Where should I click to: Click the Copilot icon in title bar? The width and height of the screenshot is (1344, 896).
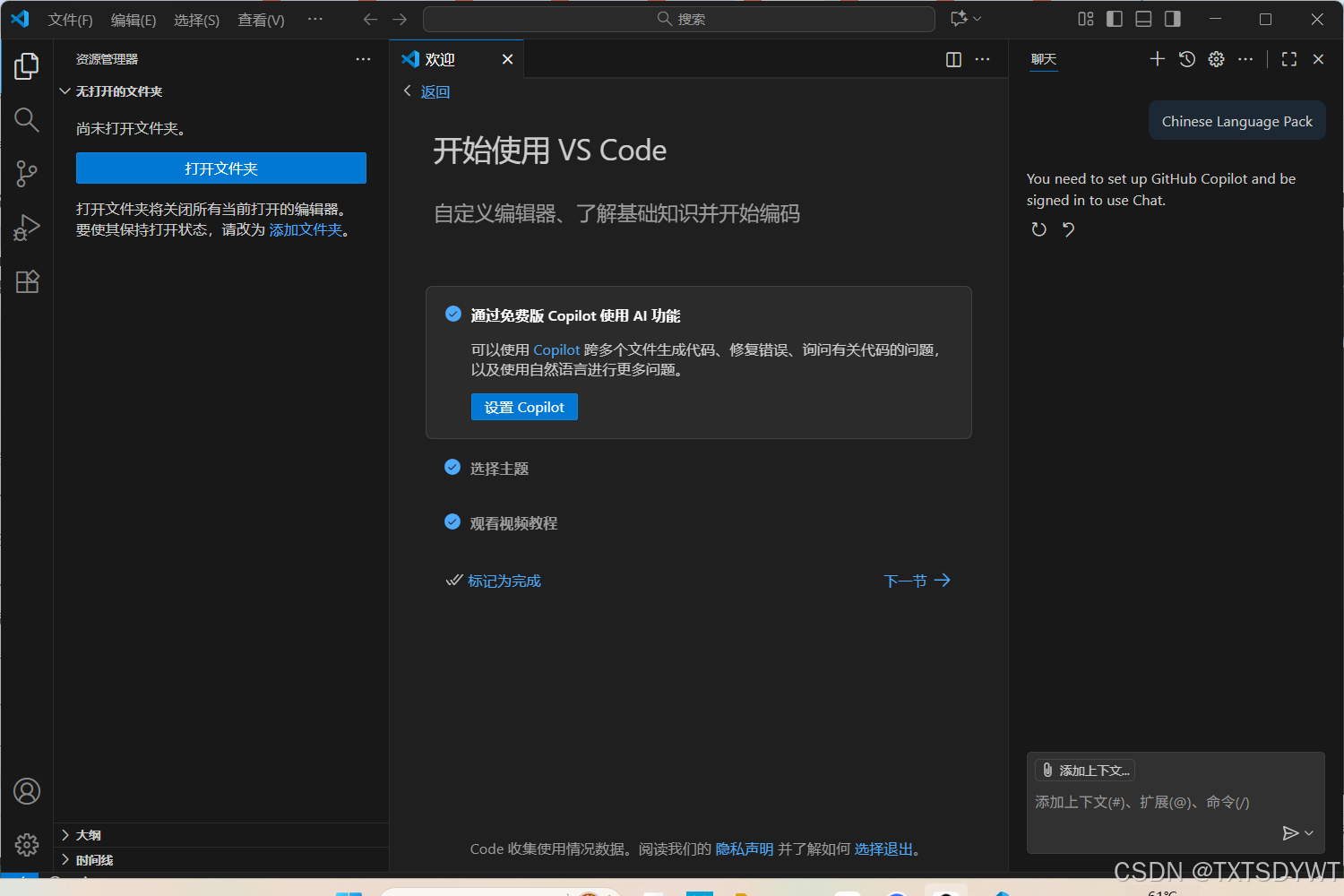(x=960, y=19)
